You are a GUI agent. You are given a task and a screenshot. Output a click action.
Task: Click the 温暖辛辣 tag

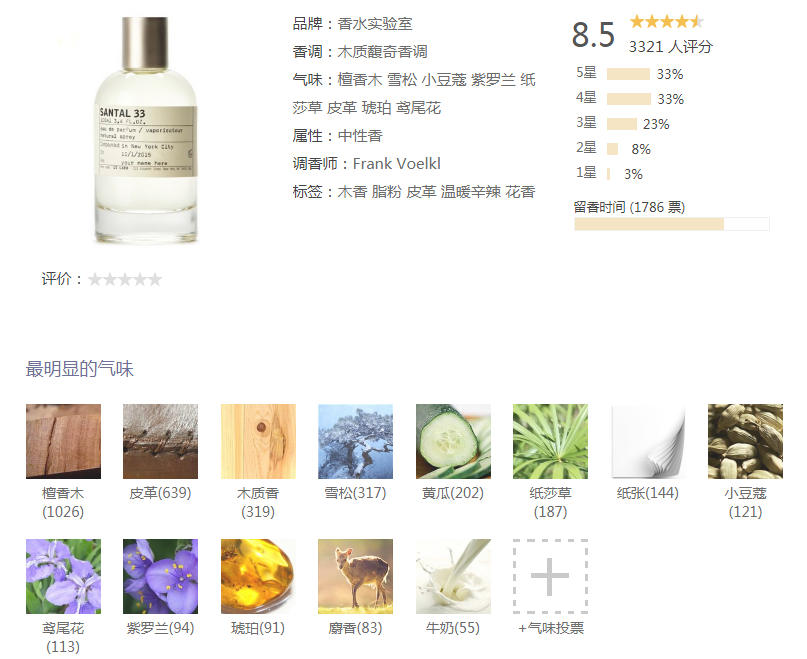(470, 192)
